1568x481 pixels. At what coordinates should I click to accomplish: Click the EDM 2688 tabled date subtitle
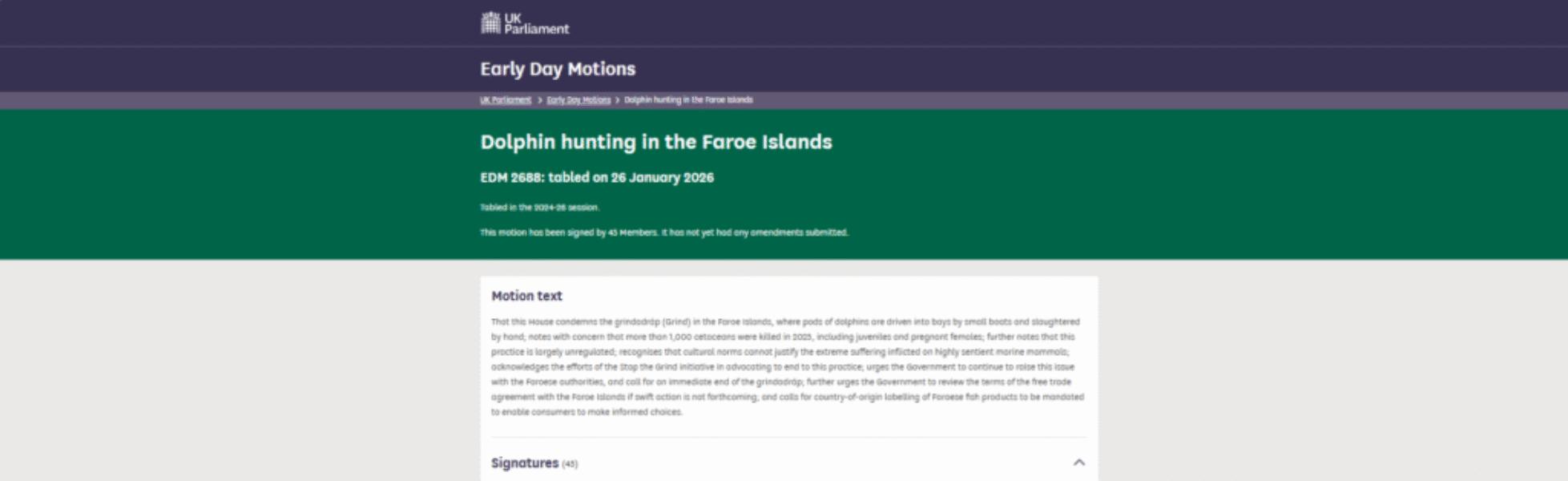click(x=597, y=178)
